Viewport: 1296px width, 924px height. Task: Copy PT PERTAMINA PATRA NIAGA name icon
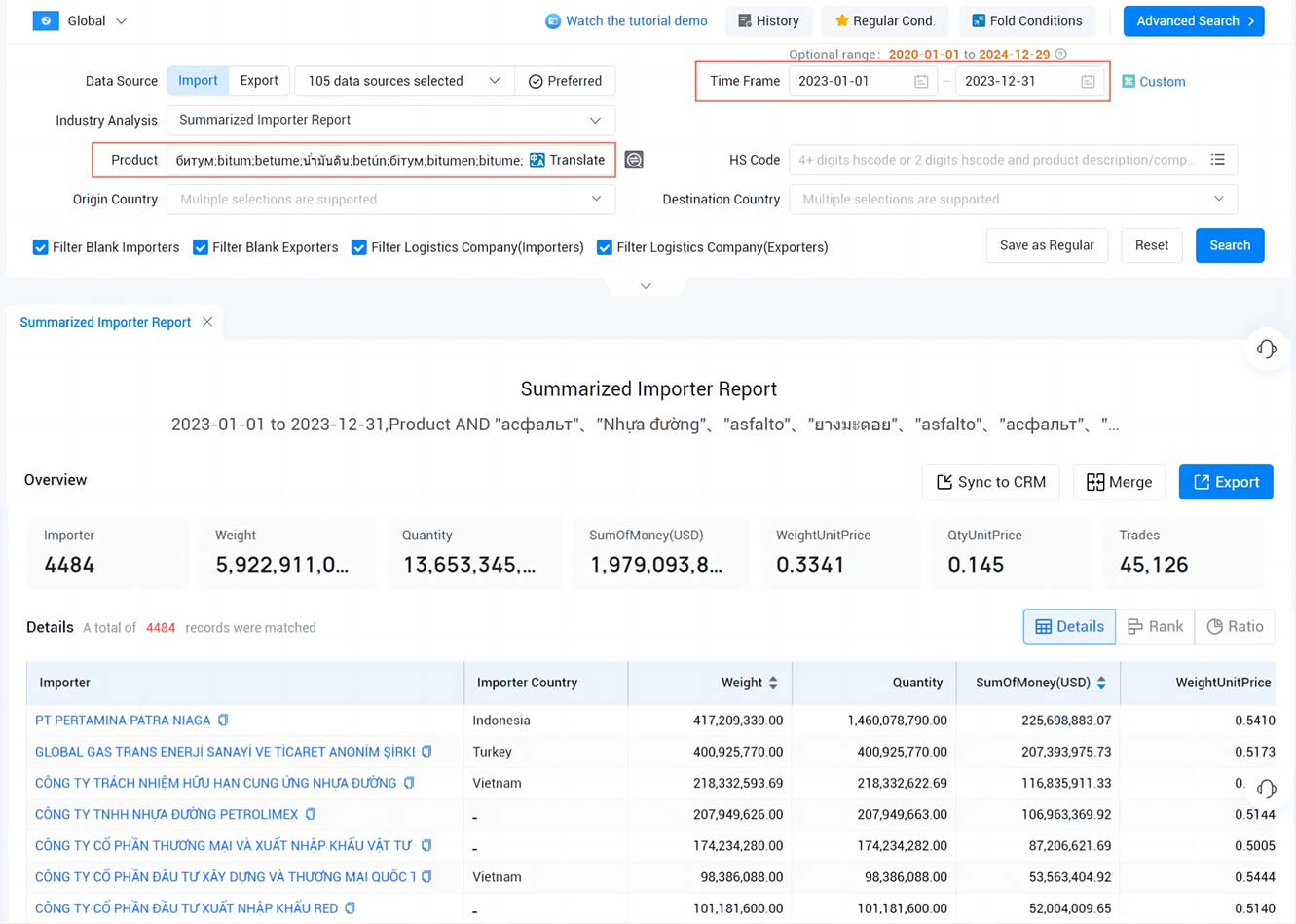(x=223, y=721)
